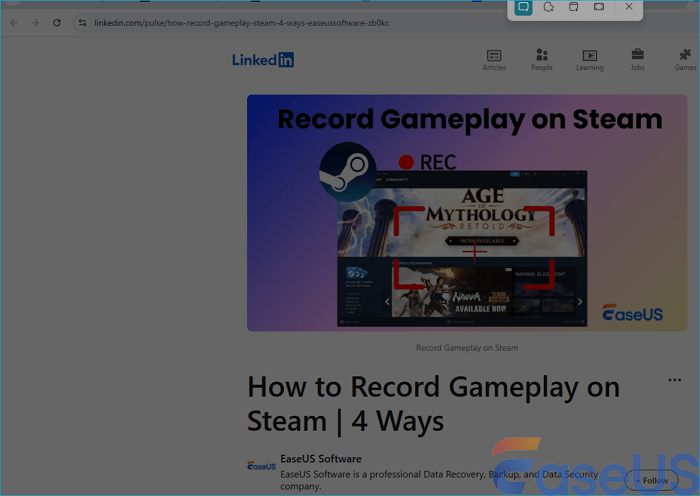Close the snipping toolbar

point(629,8)
